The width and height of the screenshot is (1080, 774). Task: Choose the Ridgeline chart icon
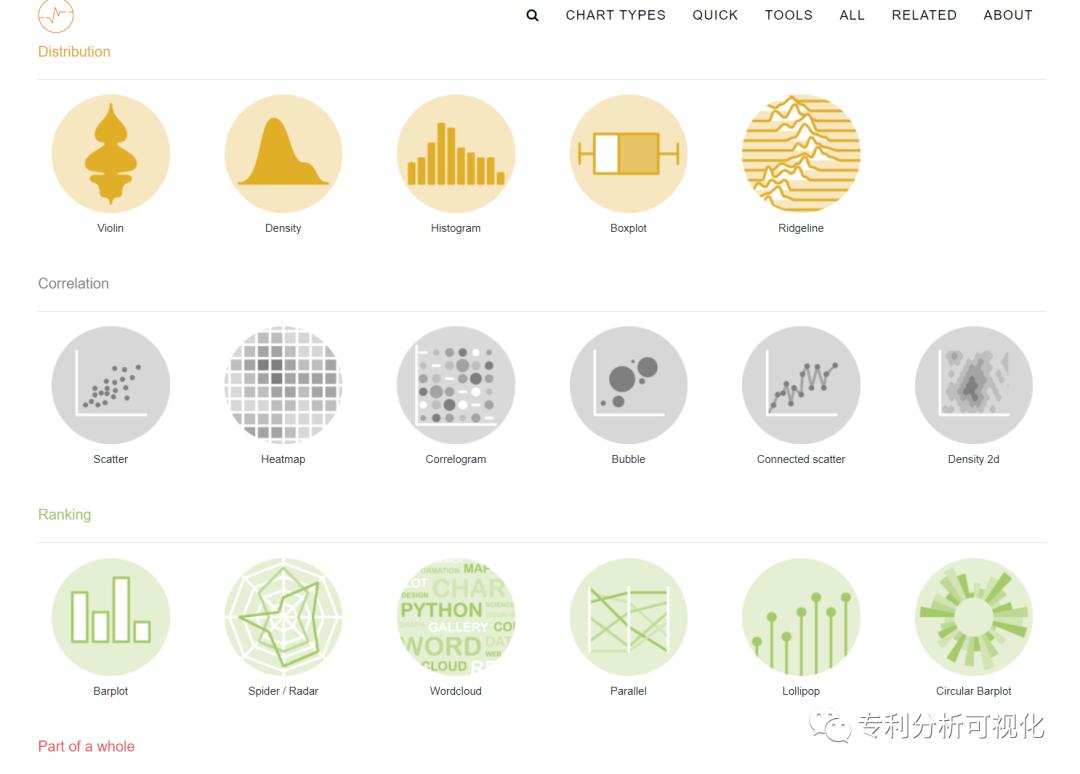(x=801, y=154)
